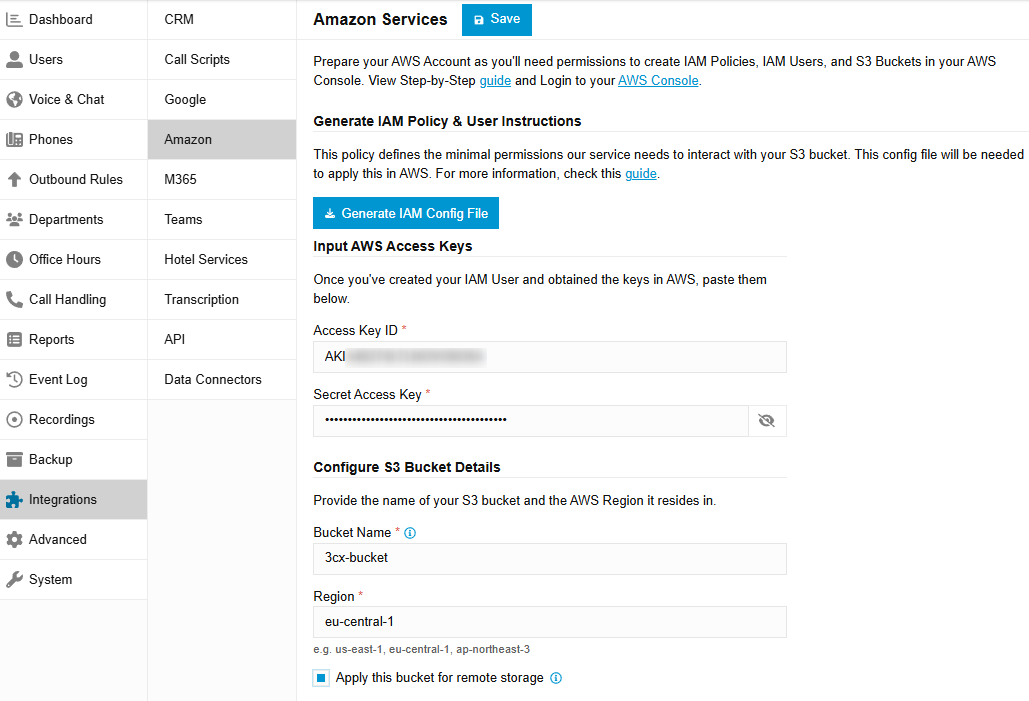Click the System wrench icon
This screenshot has width=1029, height=701.
click(x=14, y=580)
